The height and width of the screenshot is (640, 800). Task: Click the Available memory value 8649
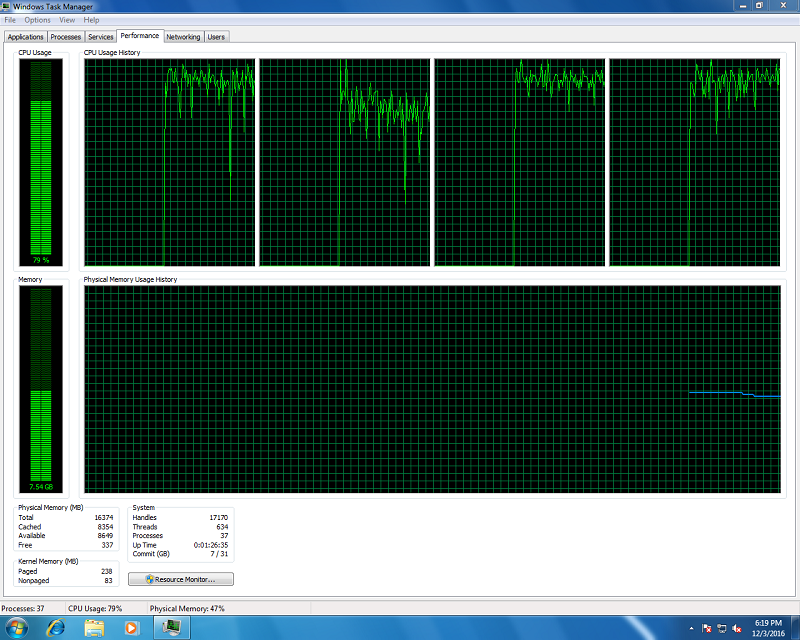click(x=105, y=535)
